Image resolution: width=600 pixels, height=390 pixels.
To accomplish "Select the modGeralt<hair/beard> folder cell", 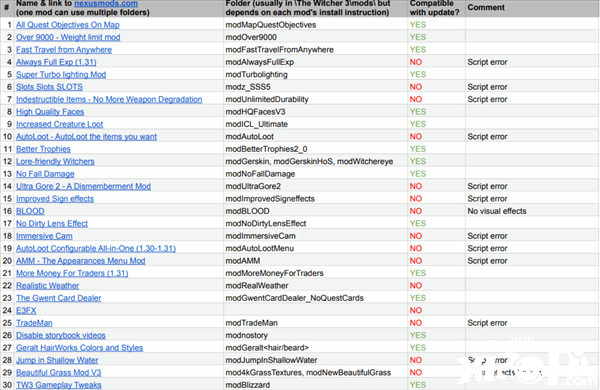I will [316, 348].
